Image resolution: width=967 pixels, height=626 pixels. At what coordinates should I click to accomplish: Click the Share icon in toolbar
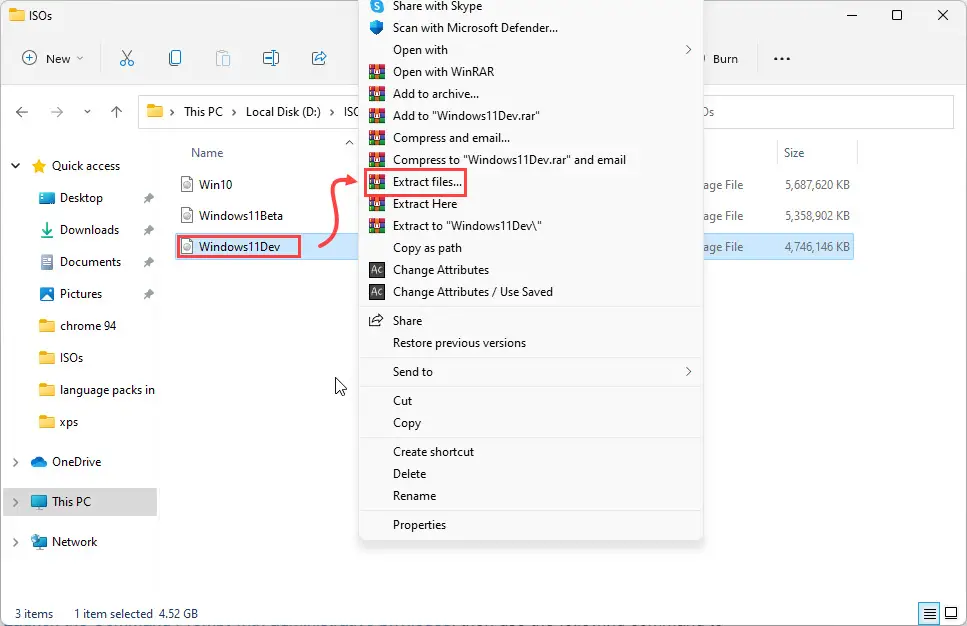[319, 59]
